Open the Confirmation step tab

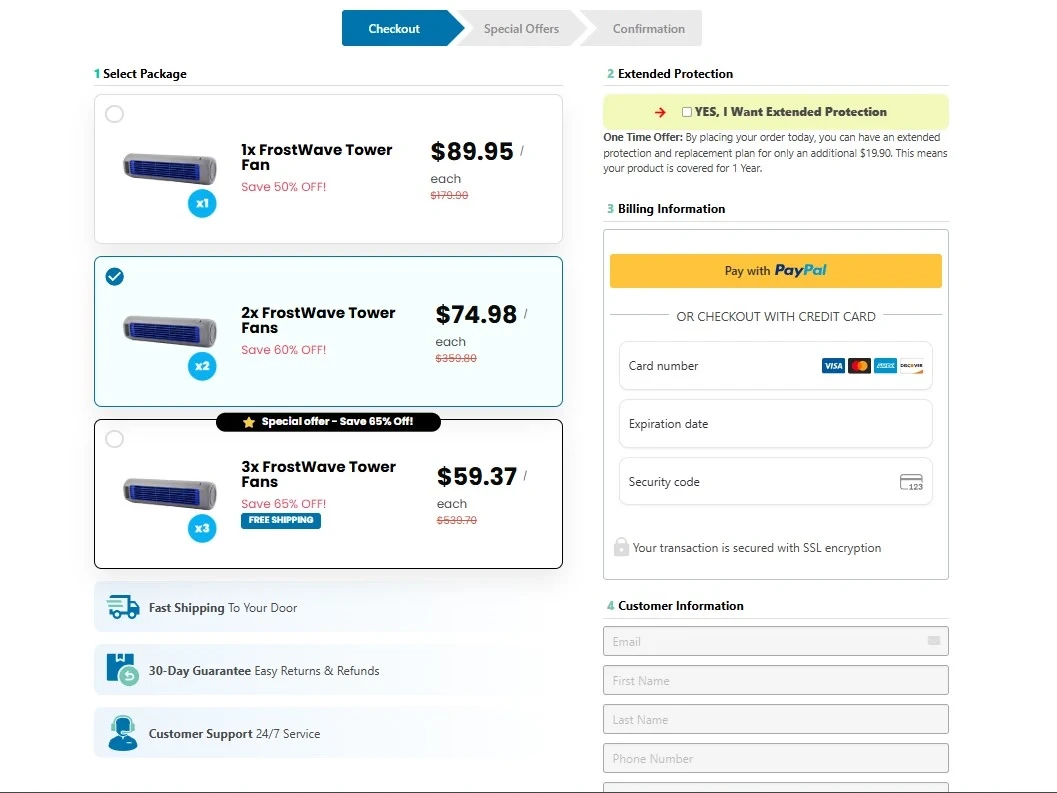point(648,29)
